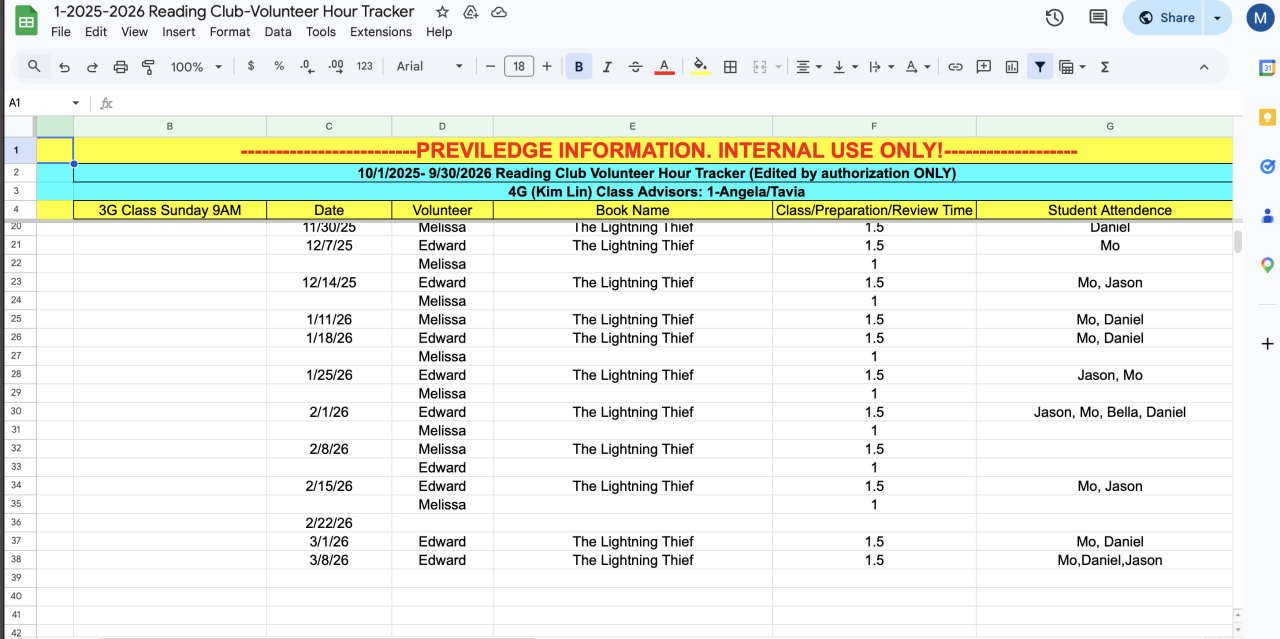The image size is (1280, 639).
Task: Open the search menus tool
Action: (34, 67)
